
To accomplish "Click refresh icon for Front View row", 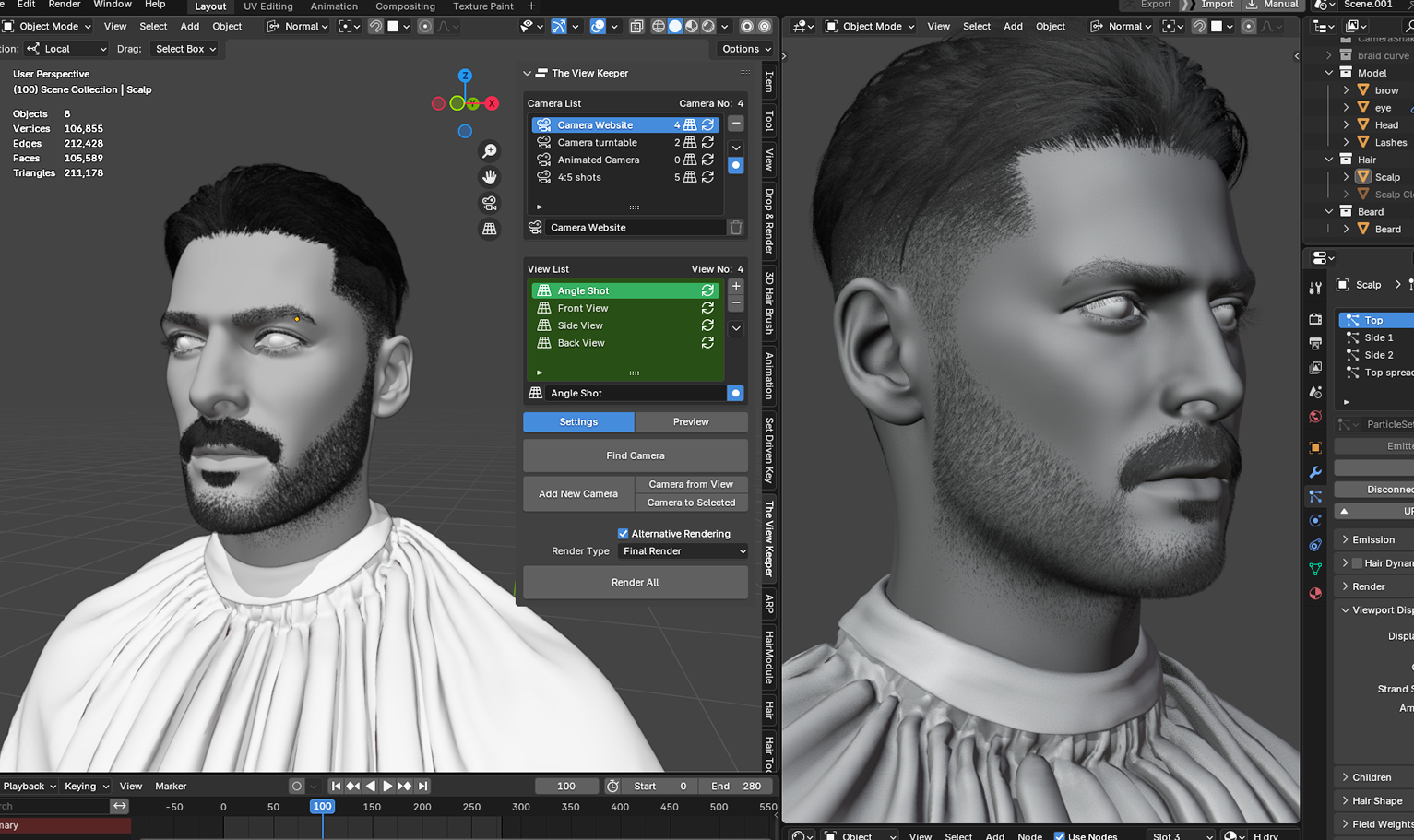I will click(x=707, y=308).
